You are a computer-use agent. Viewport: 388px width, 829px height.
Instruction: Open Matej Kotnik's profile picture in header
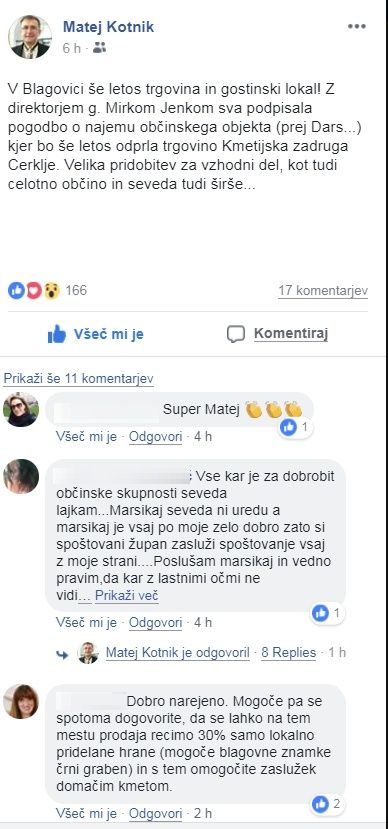click(x=30, y=36)
